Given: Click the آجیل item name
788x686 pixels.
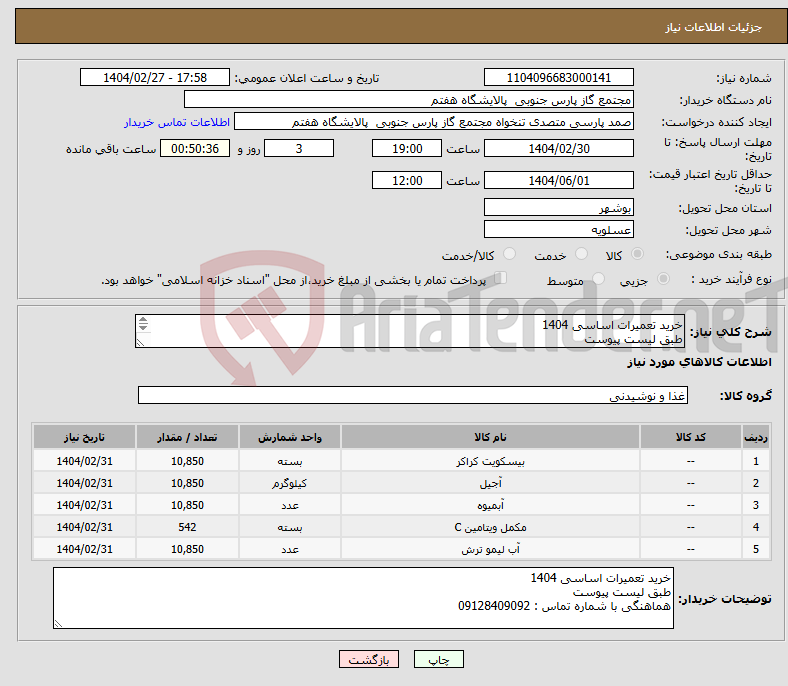Looking at the screenshot, I should 490,483.
